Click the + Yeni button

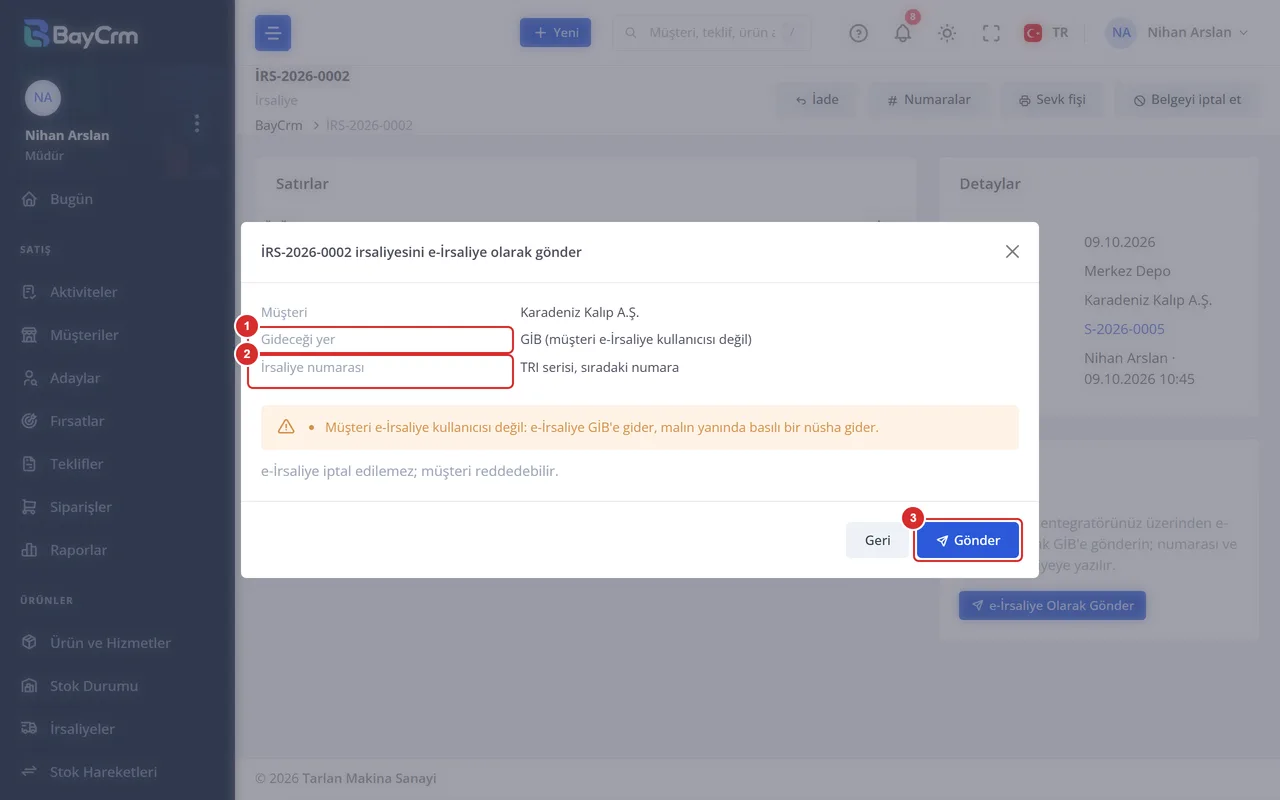coord(556,32)
